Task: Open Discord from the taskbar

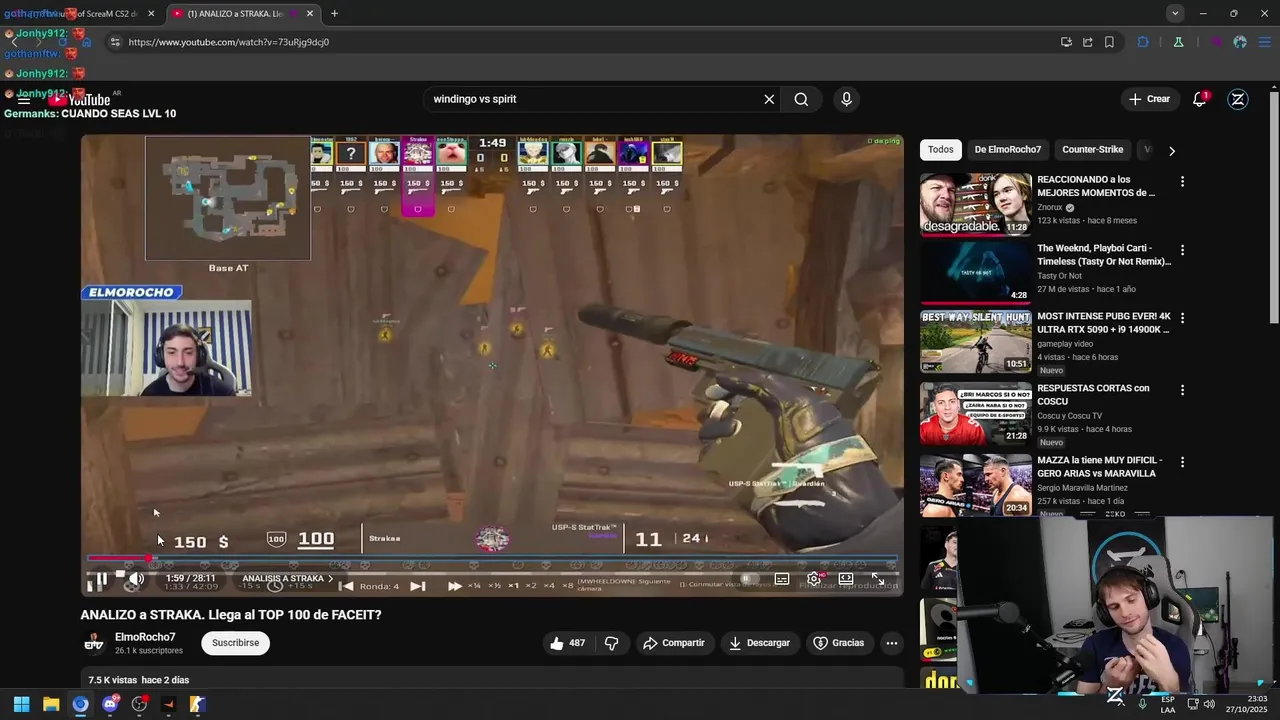Action: coord(110,704)
